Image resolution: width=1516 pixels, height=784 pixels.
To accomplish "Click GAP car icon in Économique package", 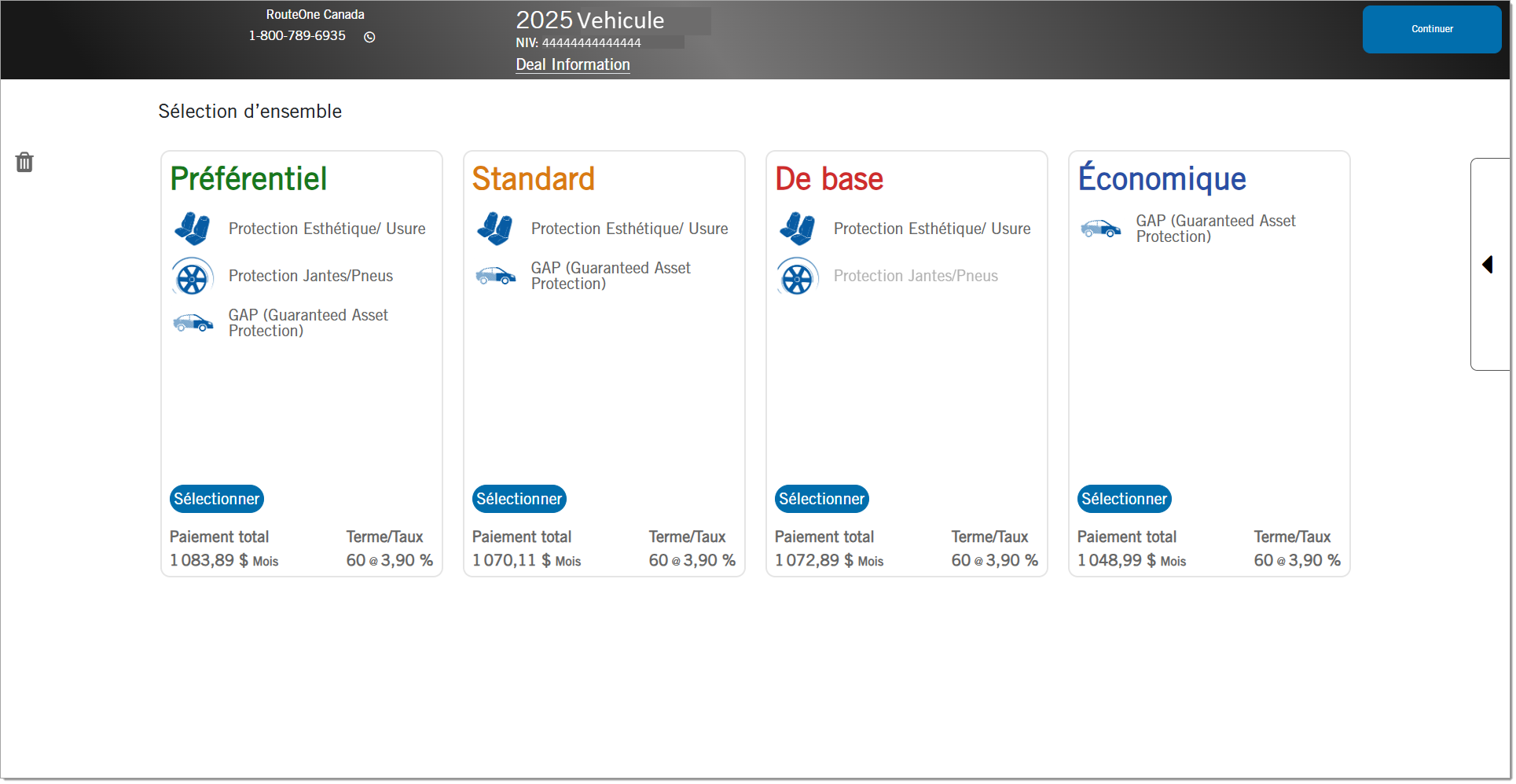I will point(1100,229).
